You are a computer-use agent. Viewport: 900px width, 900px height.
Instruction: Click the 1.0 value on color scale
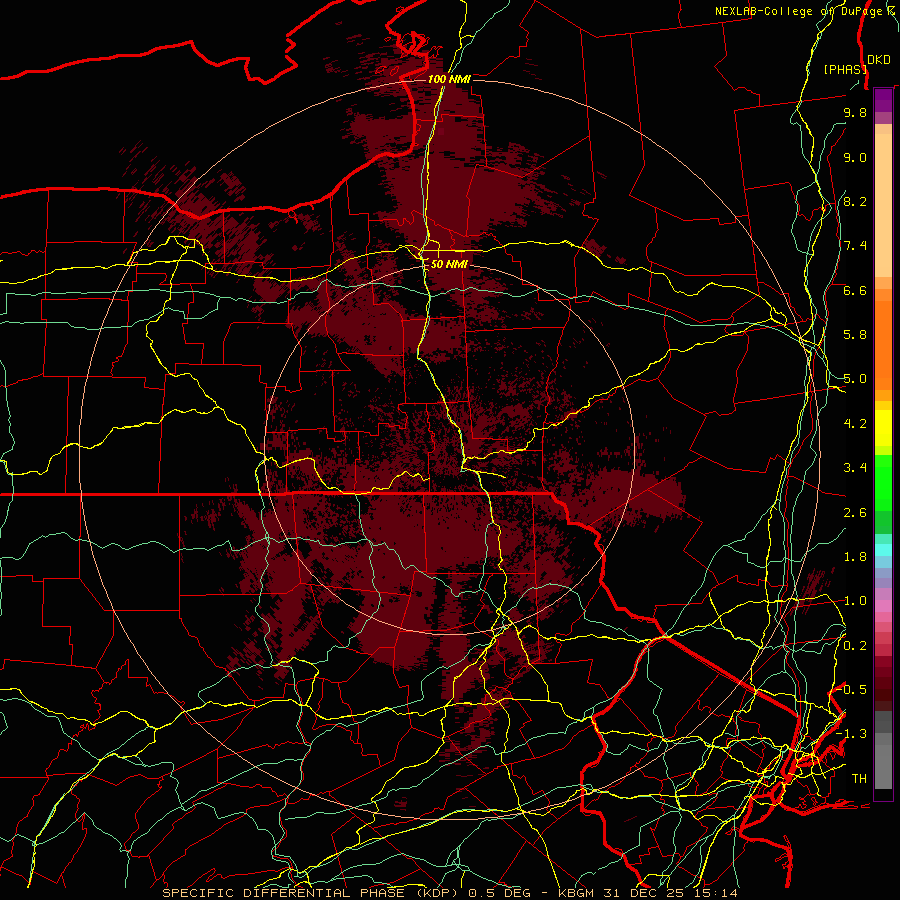855,601
